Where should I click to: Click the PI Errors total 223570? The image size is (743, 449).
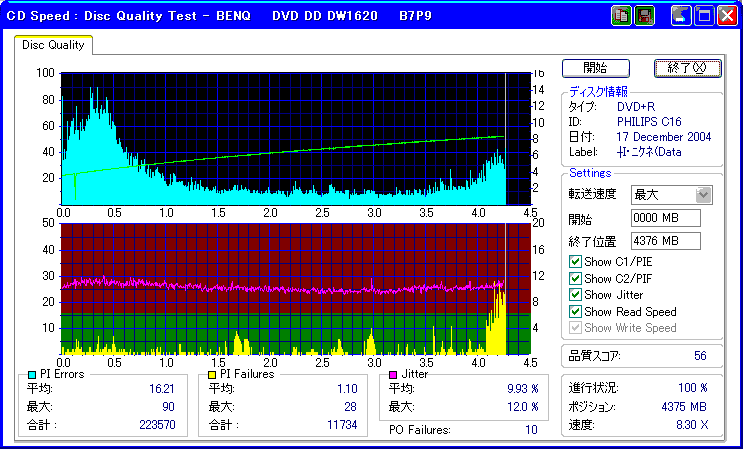click(157, 425)
